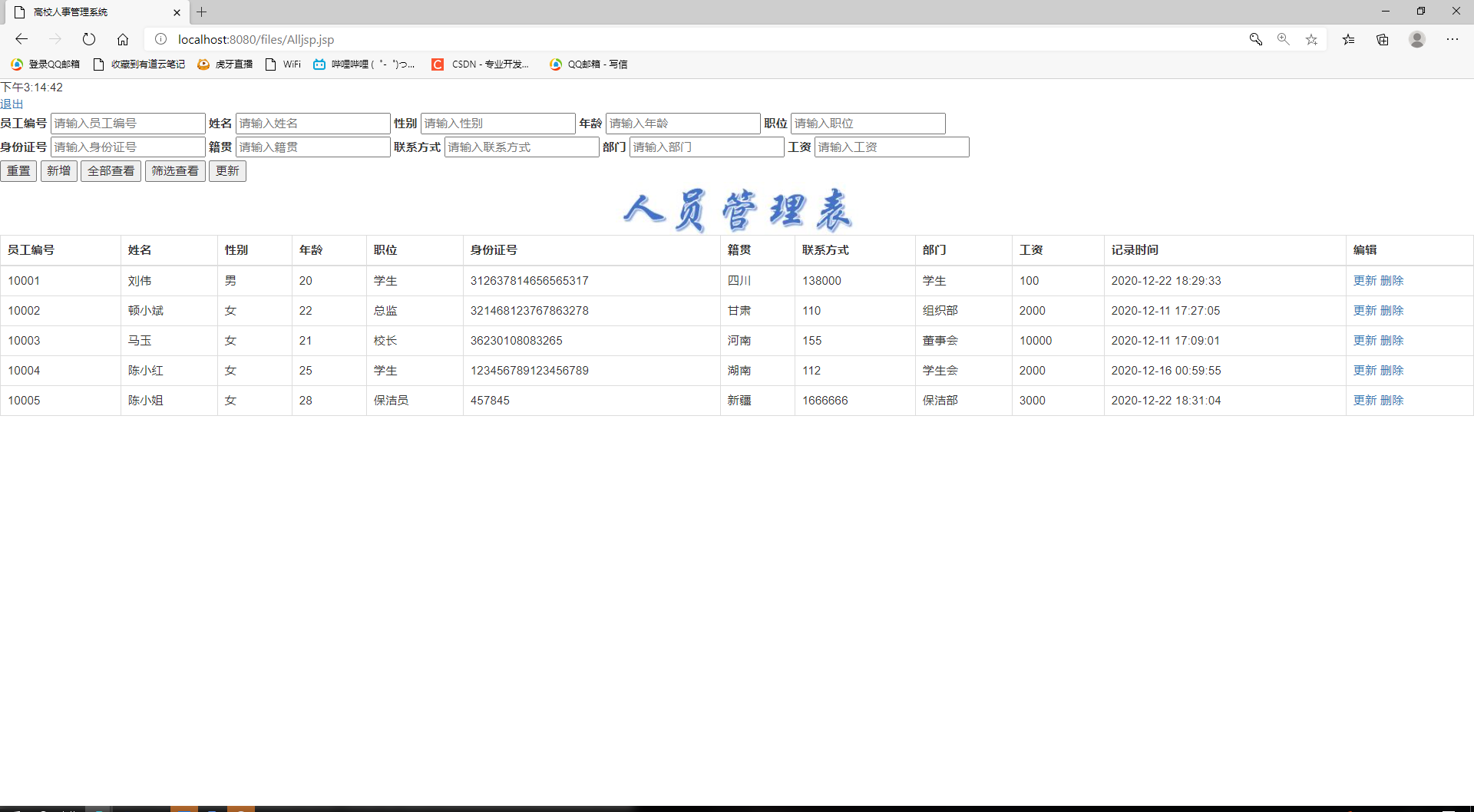Click the 退出 logout link

[x=12, y=104]
